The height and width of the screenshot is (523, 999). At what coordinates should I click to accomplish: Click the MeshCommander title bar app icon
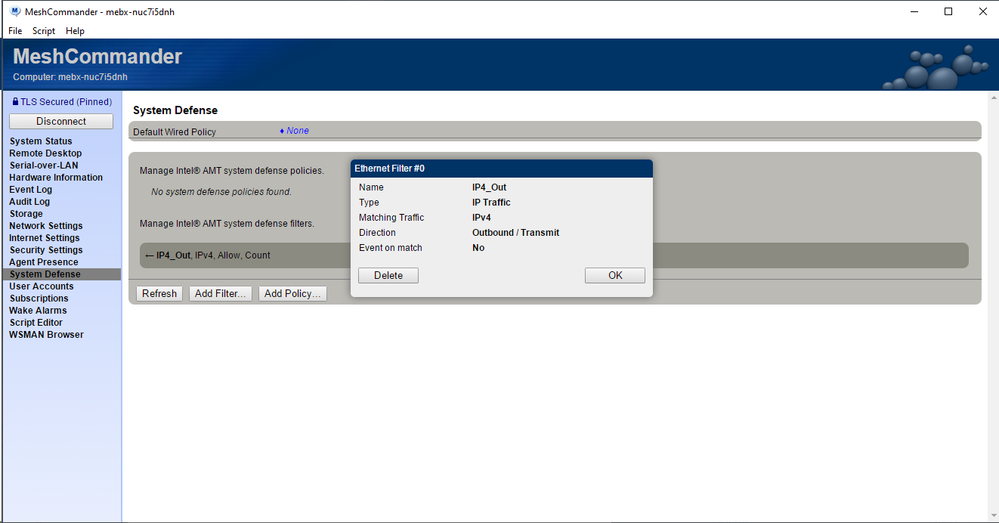(x=15, y=11)
